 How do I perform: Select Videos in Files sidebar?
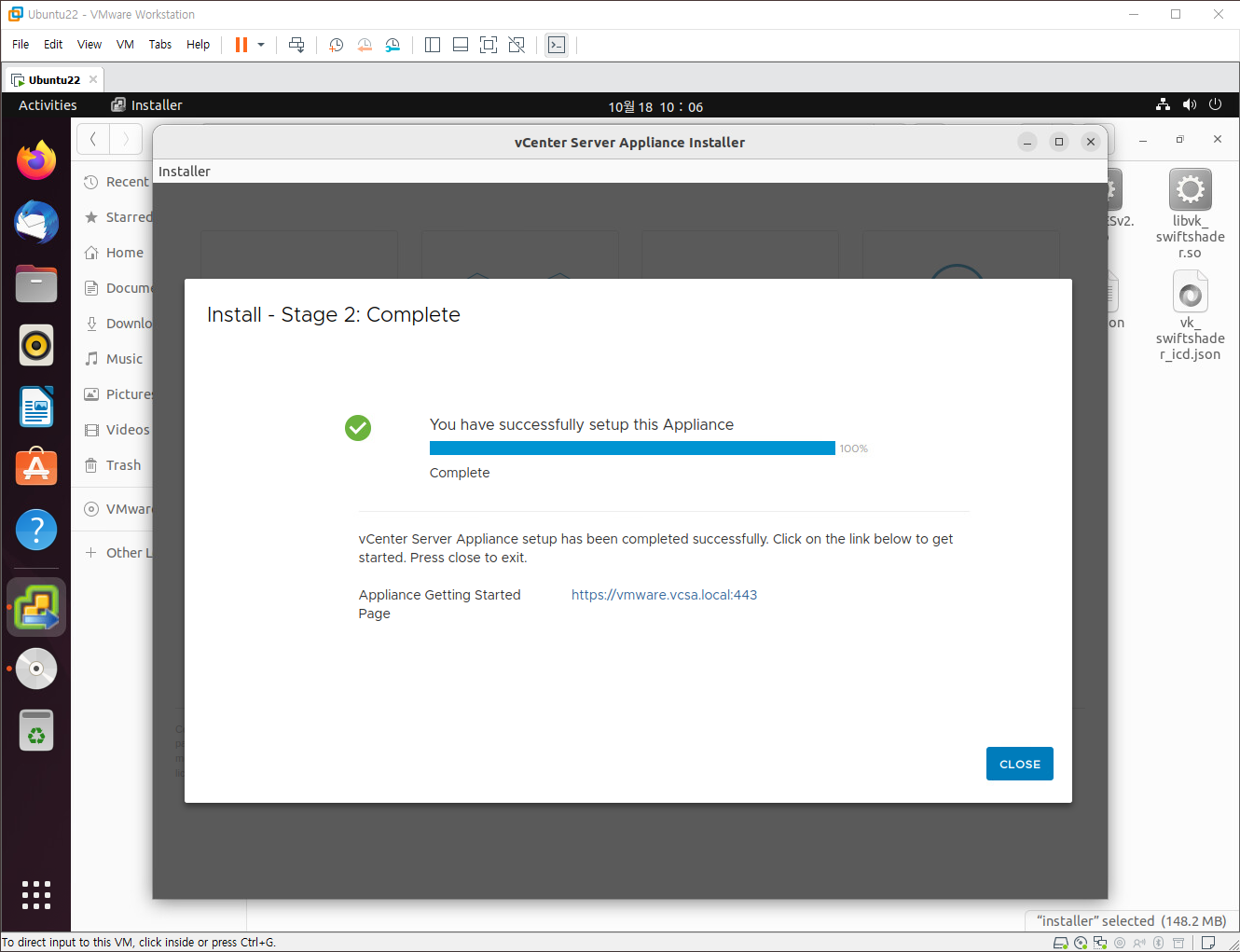tap(116, 430)
